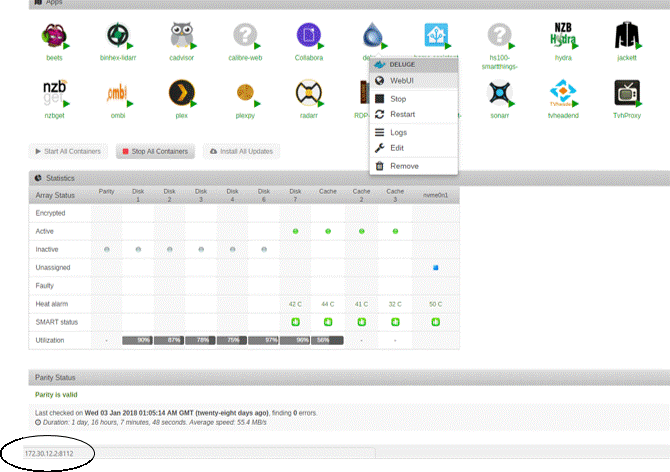Open the nzbget container icon
The image size is (670, 472).
pyautogui.click(x=54, y=93)
